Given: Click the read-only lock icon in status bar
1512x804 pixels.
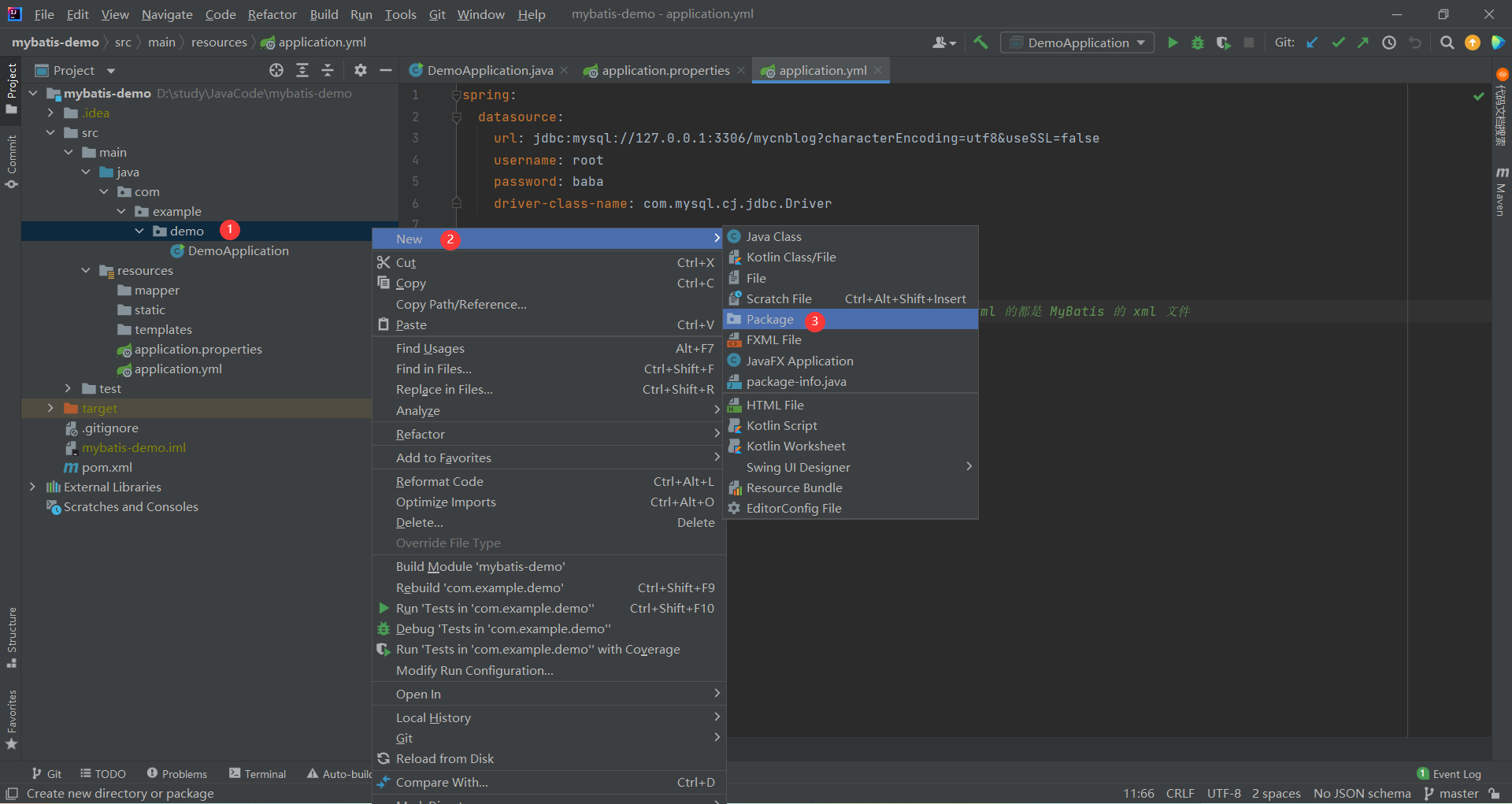Looking at the screenshot, I should pyautogui.click(x=1494, y=793).
